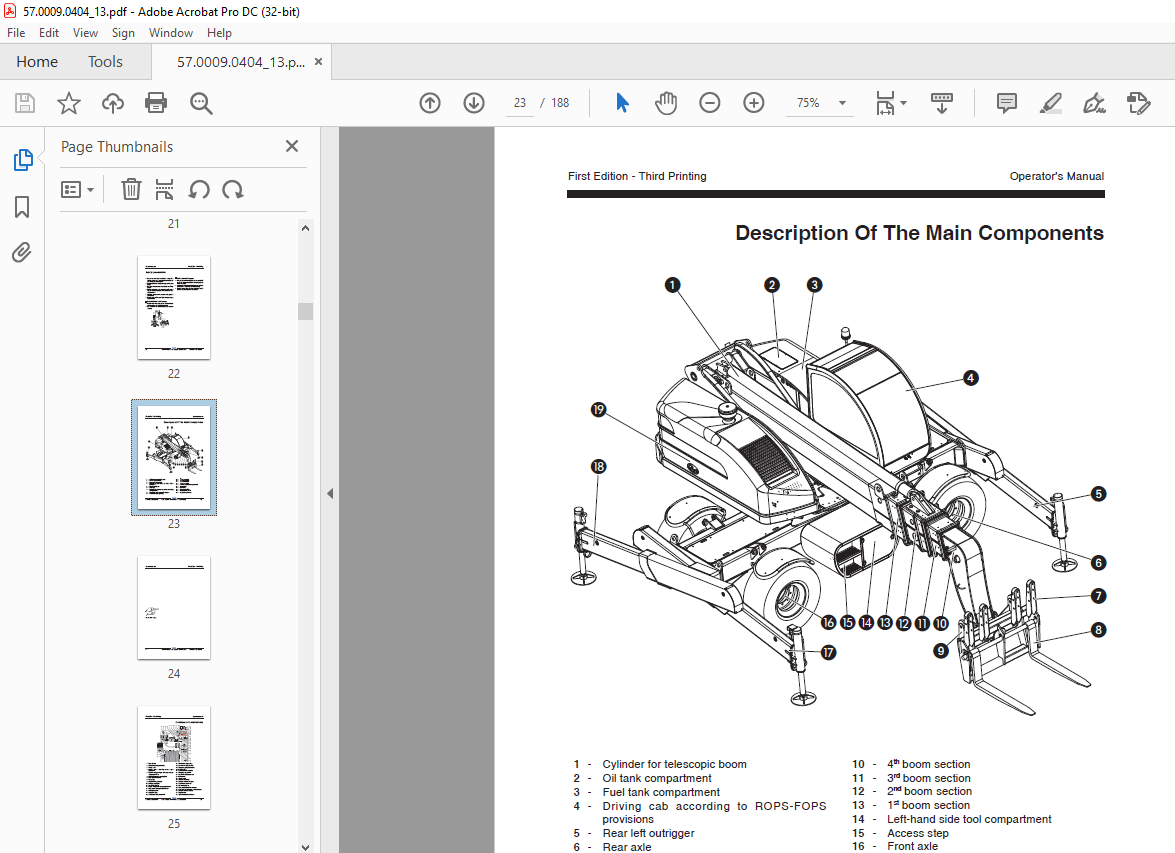Viewport: 1175px width, 853px height.
Task: Click 'Rear left outrigger' legend entry
Action: point(648,834)
